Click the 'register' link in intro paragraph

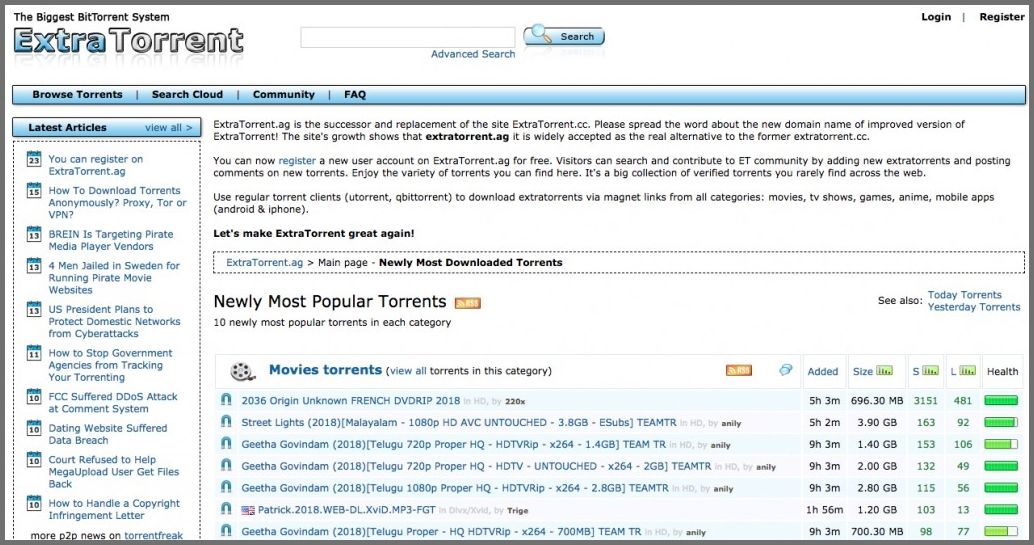click(x=297, y=160)
